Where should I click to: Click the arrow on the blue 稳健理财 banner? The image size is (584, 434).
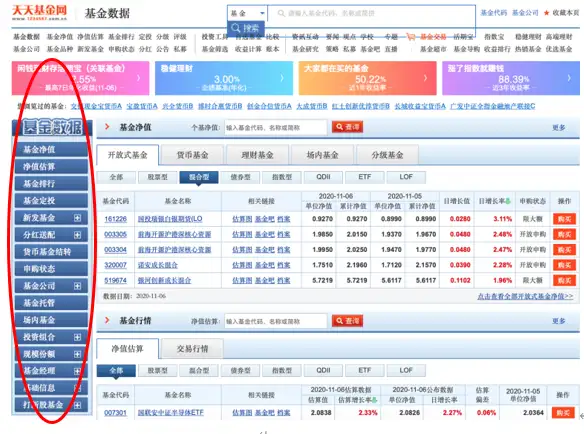282,78
